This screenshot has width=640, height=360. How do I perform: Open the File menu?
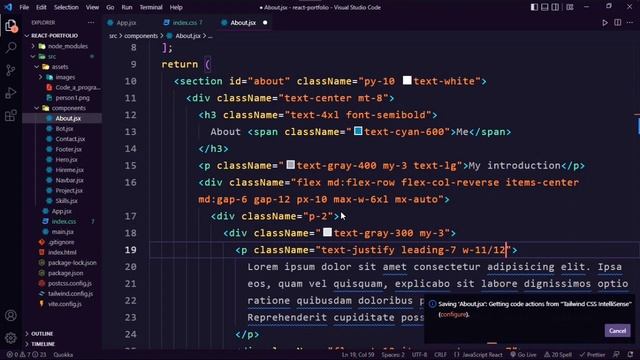[24, 7]
